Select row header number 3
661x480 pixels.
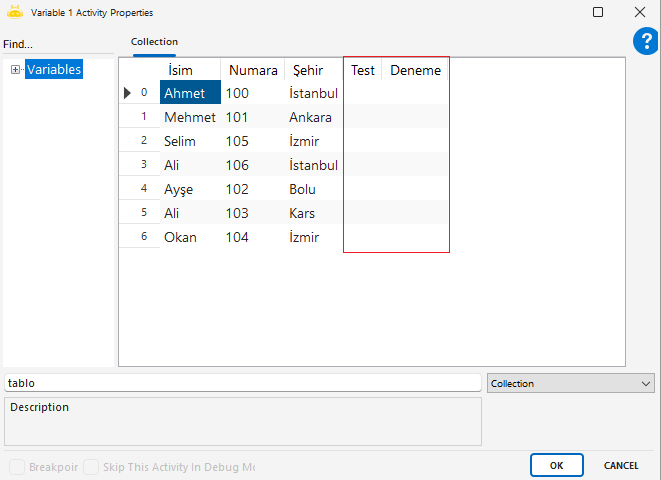point(143,164)
